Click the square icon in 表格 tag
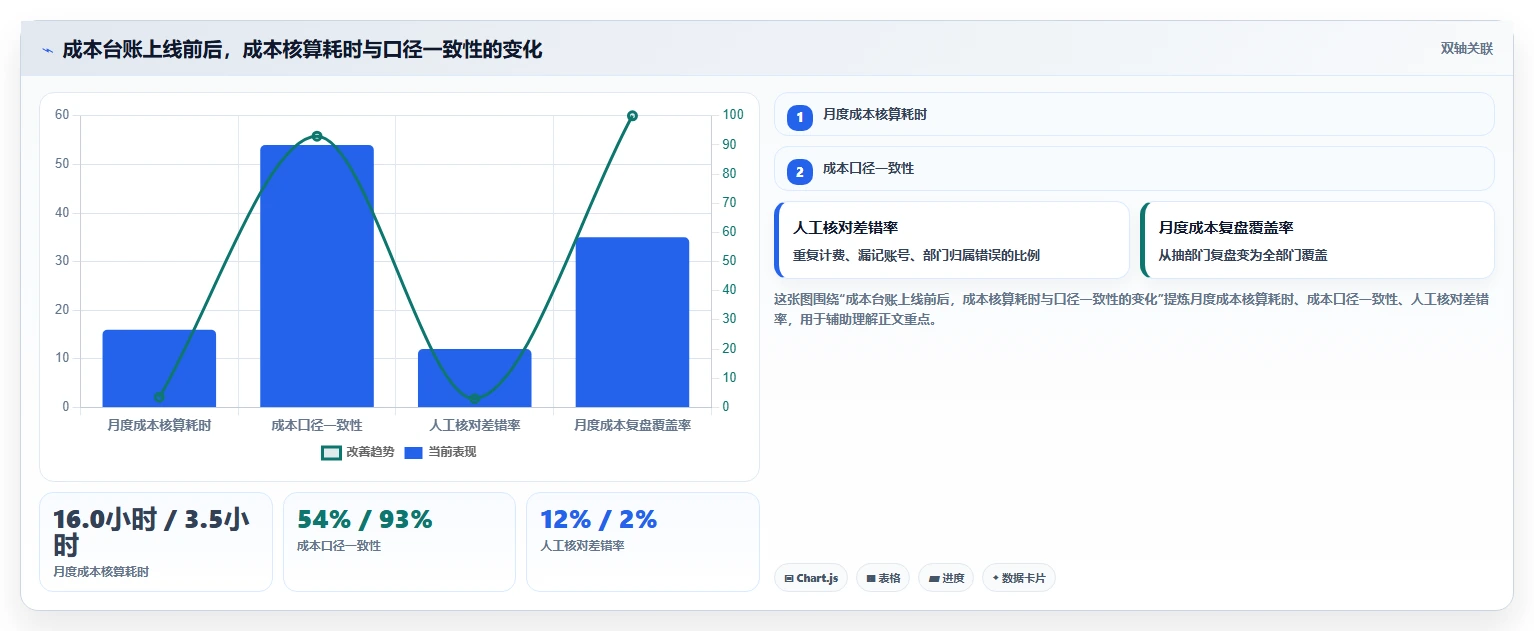This screenshot has width=1534, height=631. (871, 578)
